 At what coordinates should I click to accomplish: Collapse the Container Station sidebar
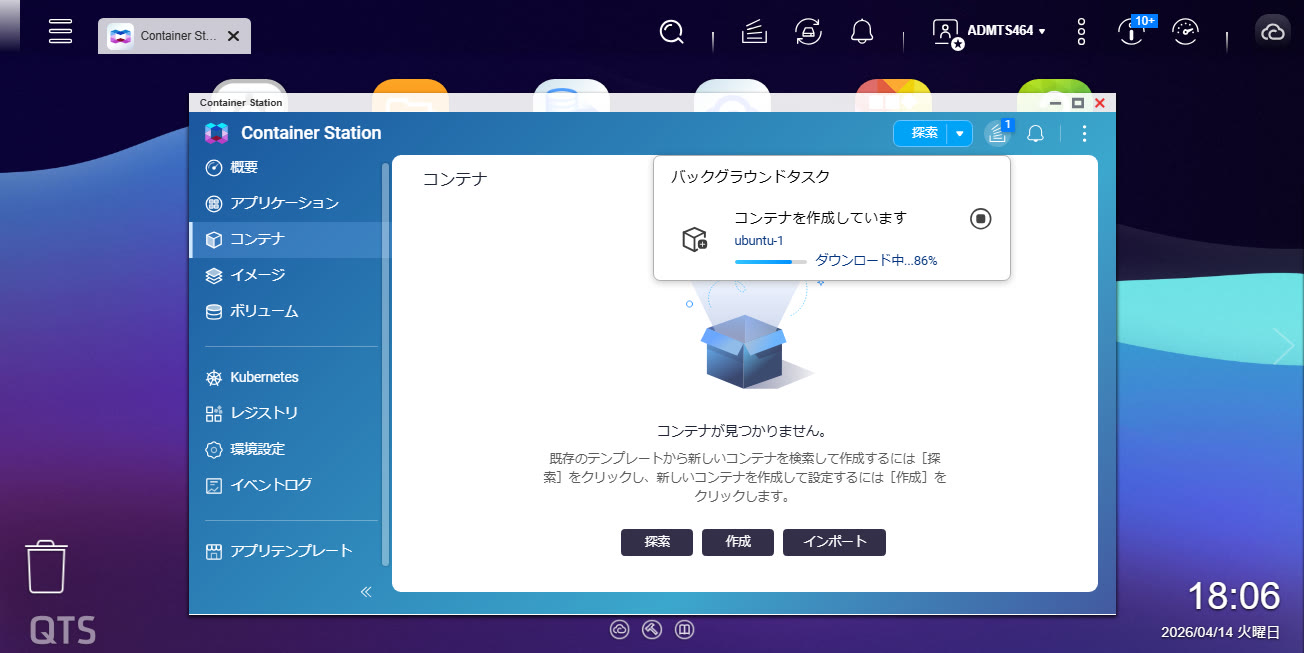tap(366, 591)
